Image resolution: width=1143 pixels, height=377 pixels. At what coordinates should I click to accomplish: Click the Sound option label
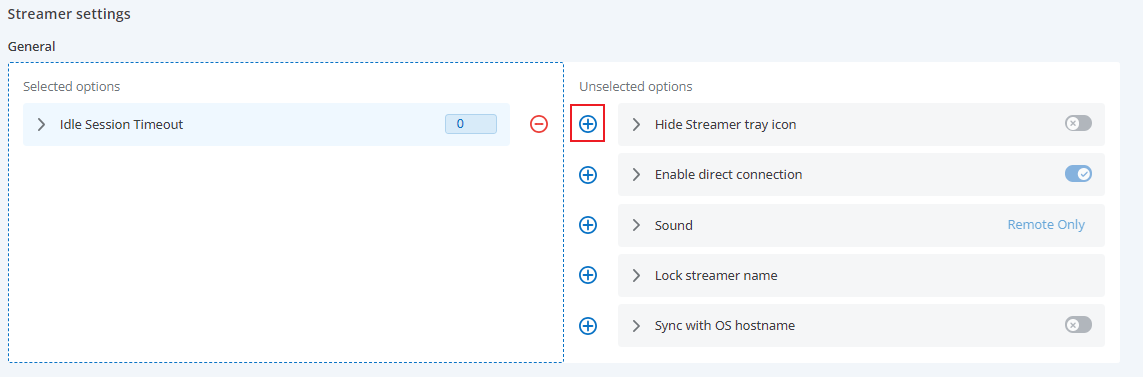coord(674,225)
